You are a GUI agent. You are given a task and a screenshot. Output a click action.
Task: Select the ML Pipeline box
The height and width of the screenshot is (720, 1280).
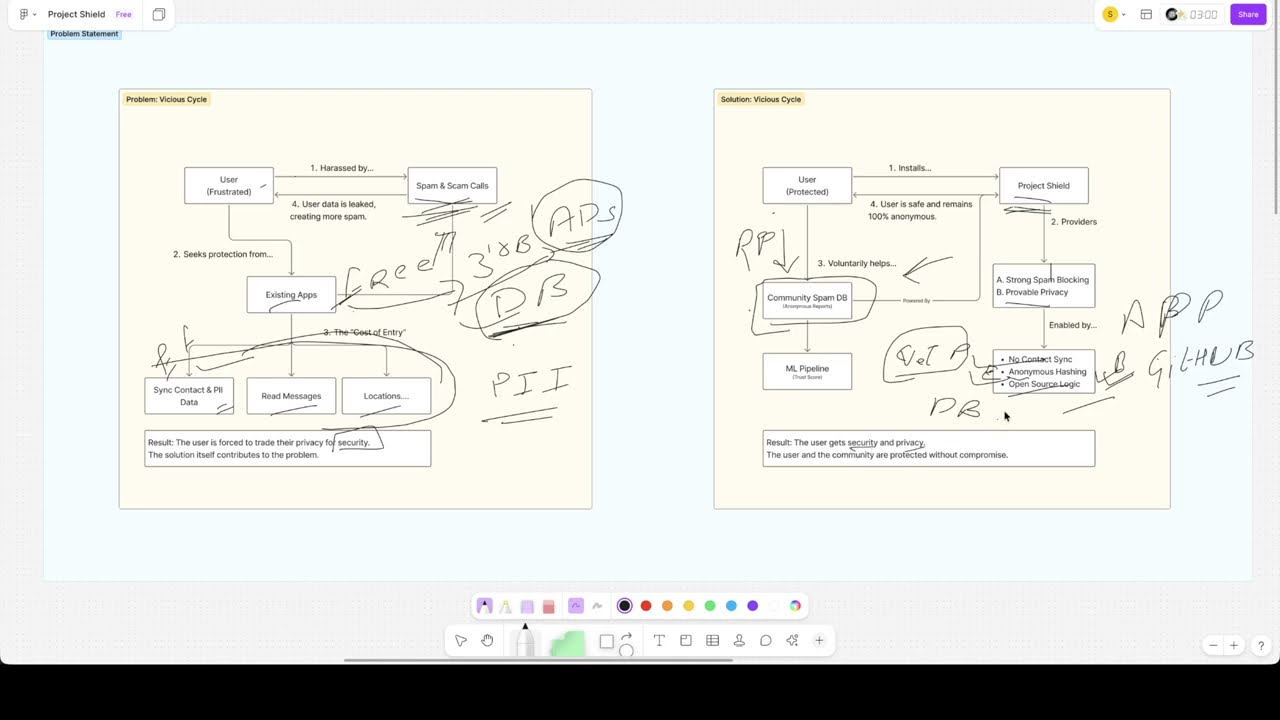pos(807,371)
